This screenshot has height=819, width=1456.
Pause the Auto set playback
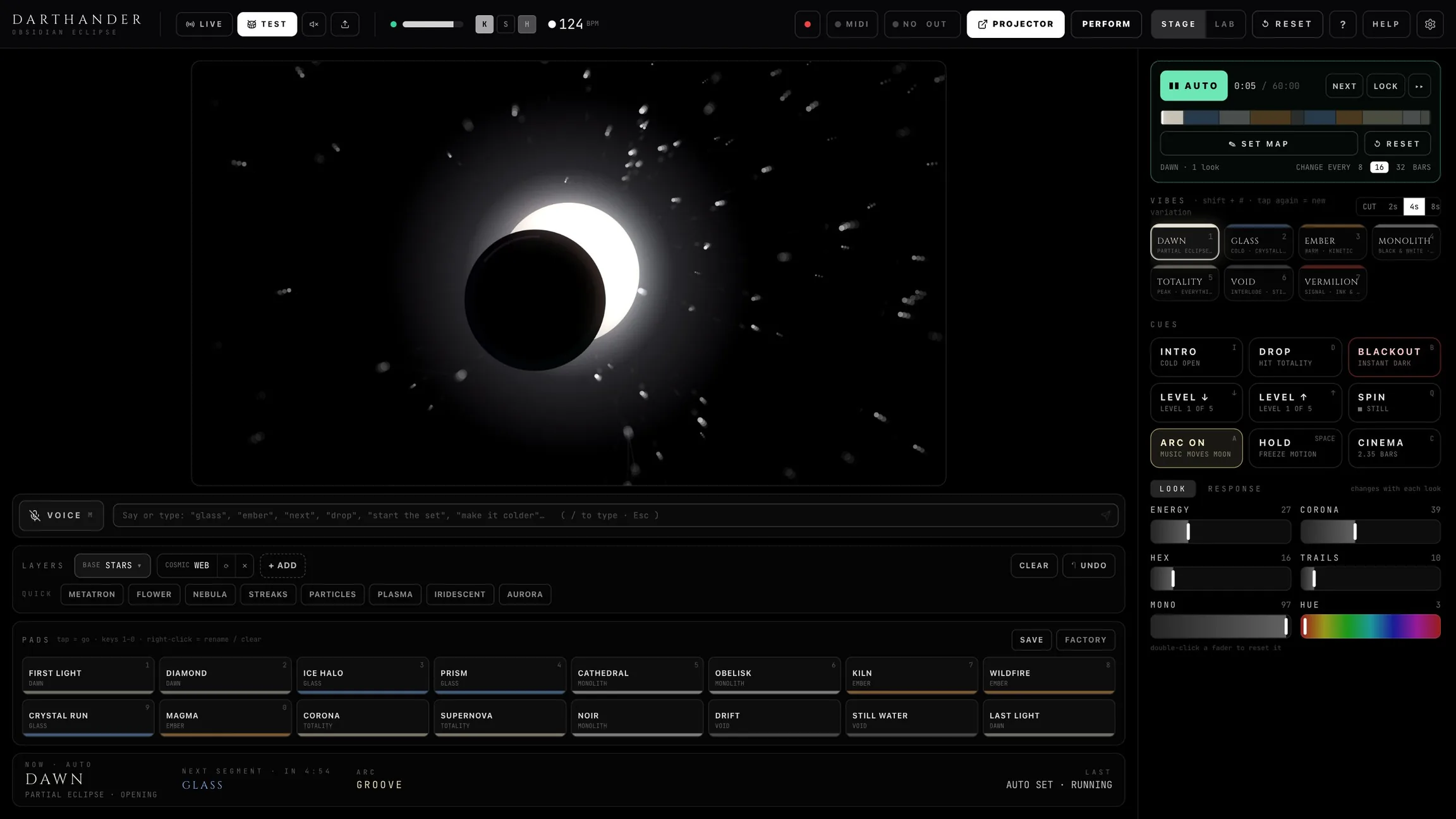[1193, 86]
